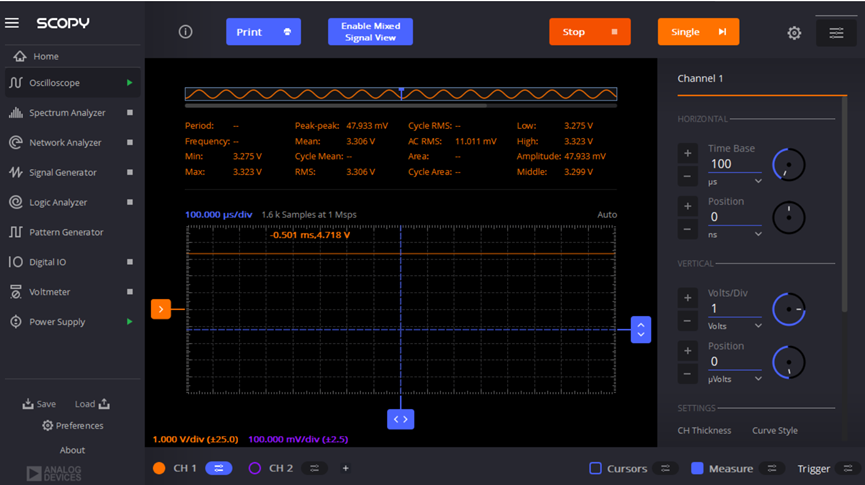Click the orange Stop button
Viewport: 865px width, 485px height.
click(x=590, y=32)
